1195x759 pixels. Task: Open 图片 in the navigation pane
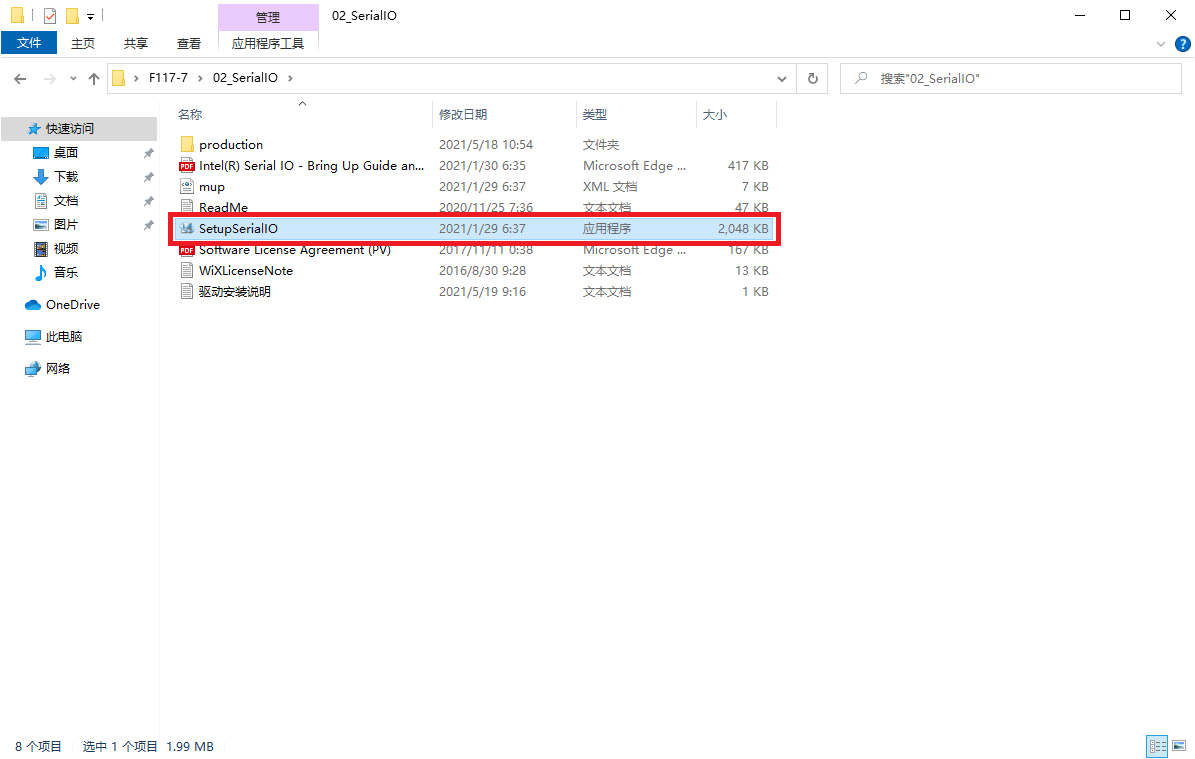tap(66, 224)
